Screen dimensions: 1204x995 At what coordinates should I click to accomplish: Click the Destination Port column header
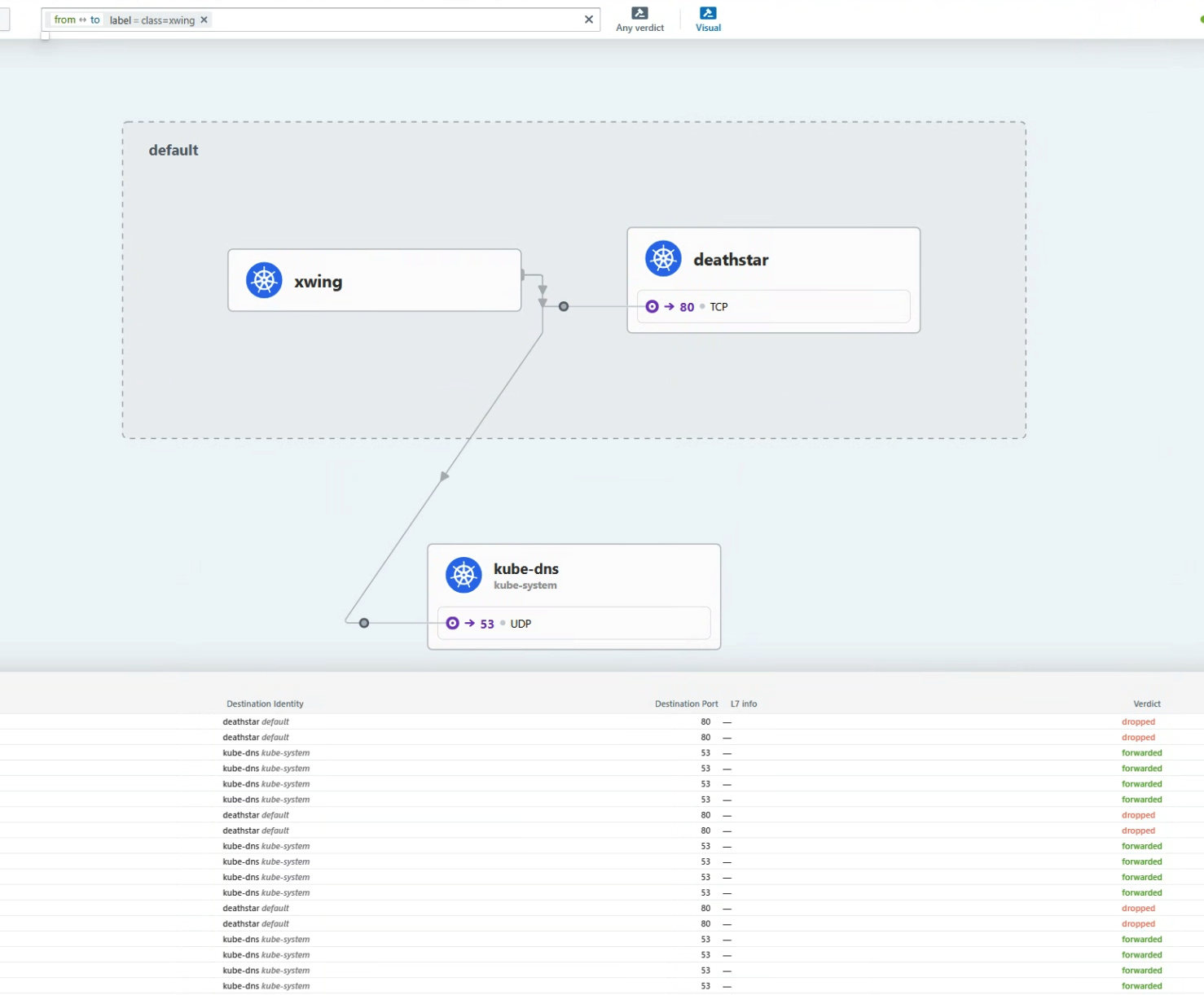tap(686, 704)
